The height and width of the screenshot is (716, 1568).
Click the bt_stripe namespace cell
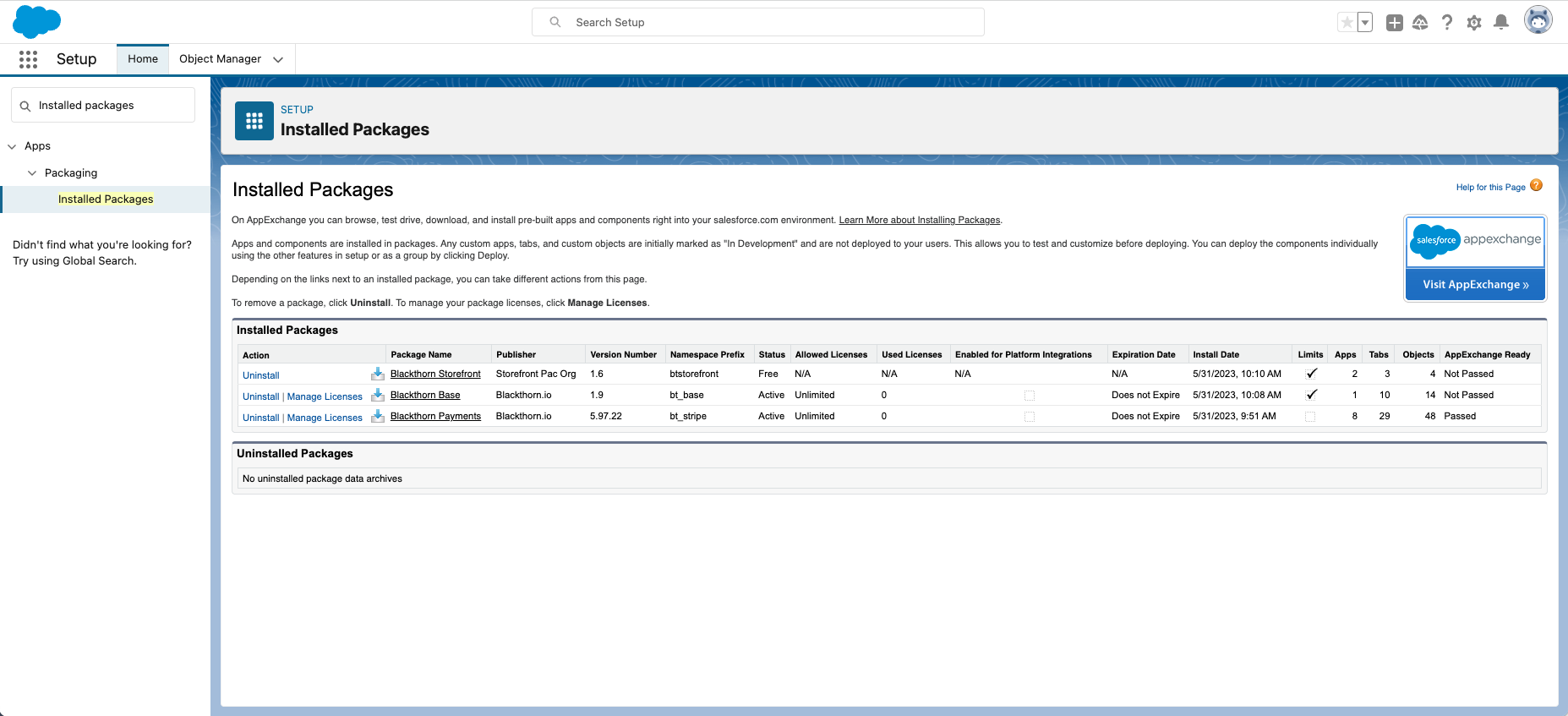(x=688, y=416)
